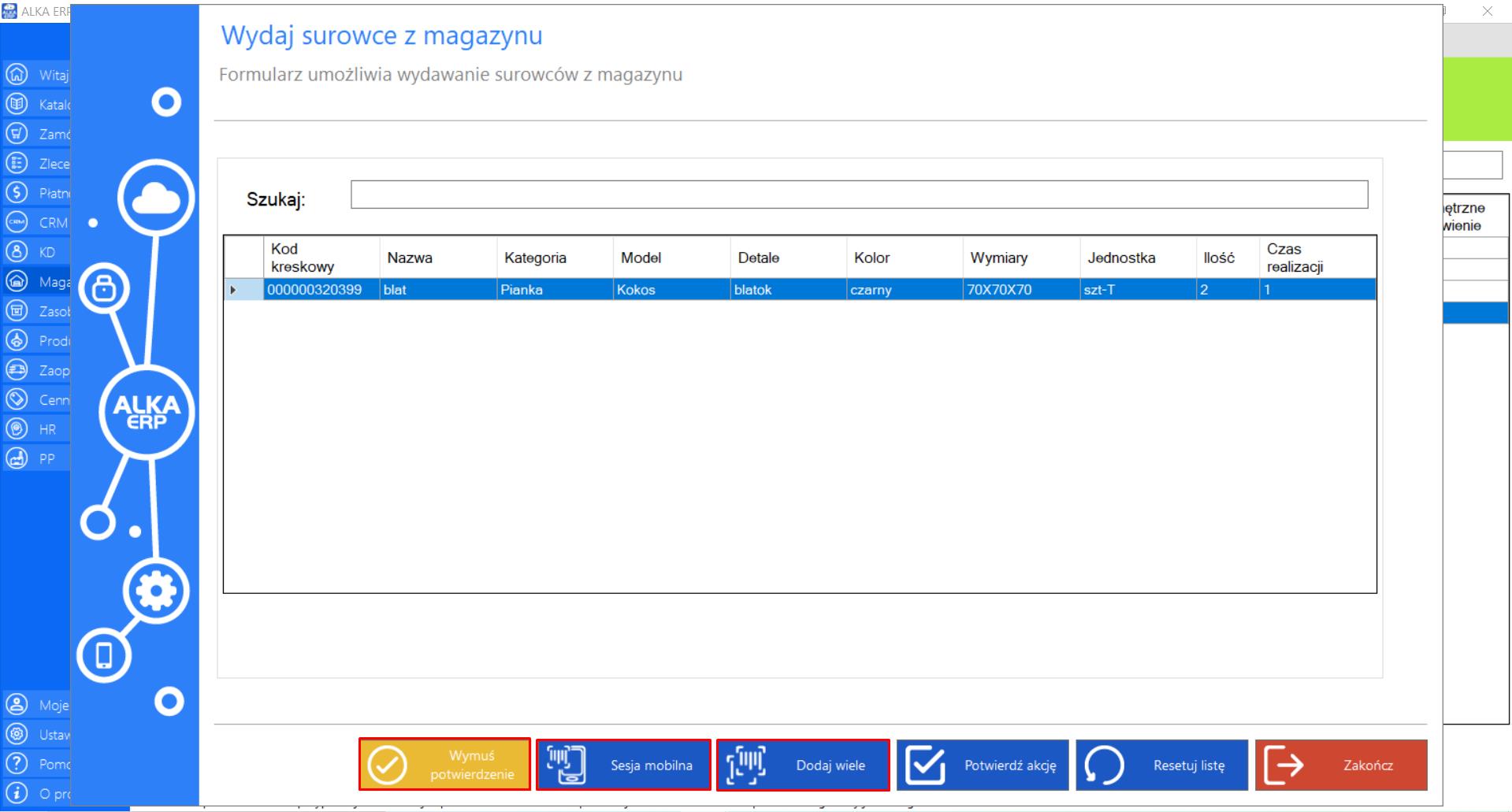Reset the list with Resetuj listę

[x=1162, y=765]
